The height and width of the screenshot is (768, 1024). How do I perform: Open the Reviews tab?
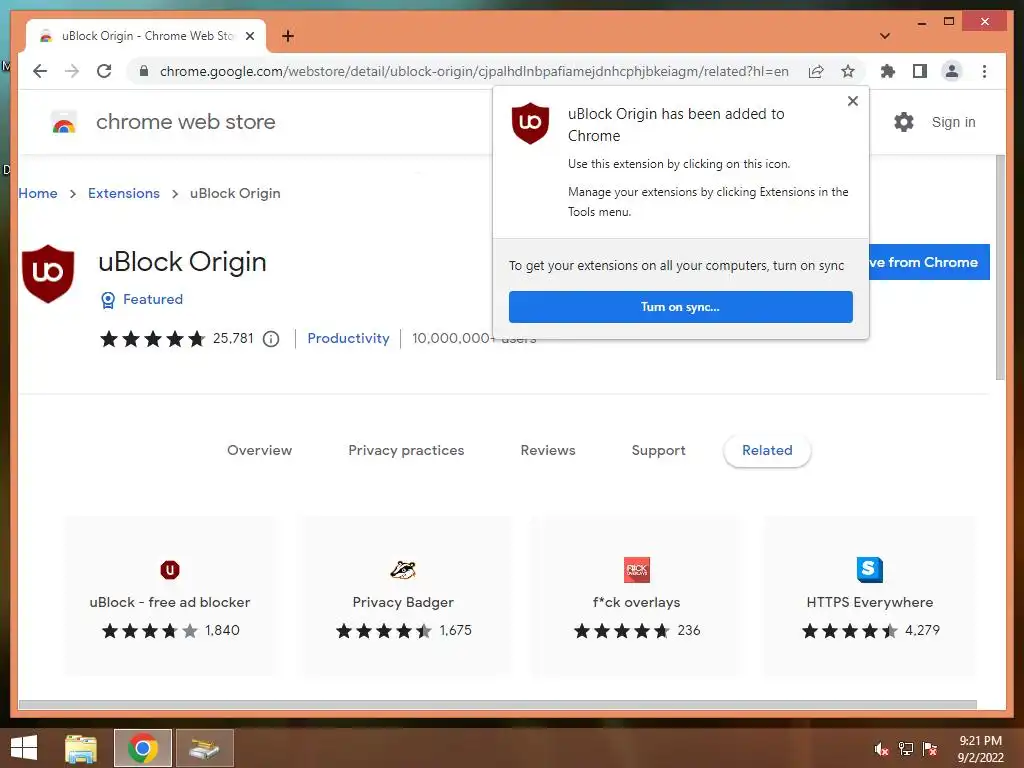pos(548,450)
